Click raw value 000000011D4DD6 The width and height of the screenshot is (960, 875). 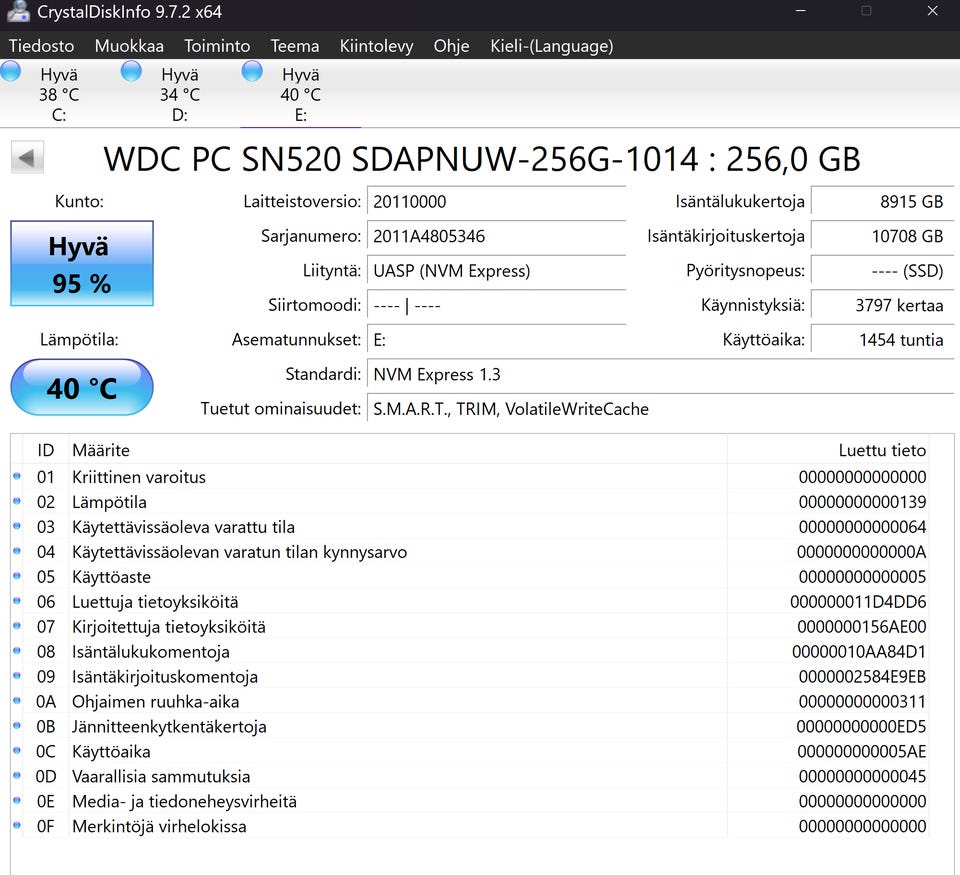858,602
